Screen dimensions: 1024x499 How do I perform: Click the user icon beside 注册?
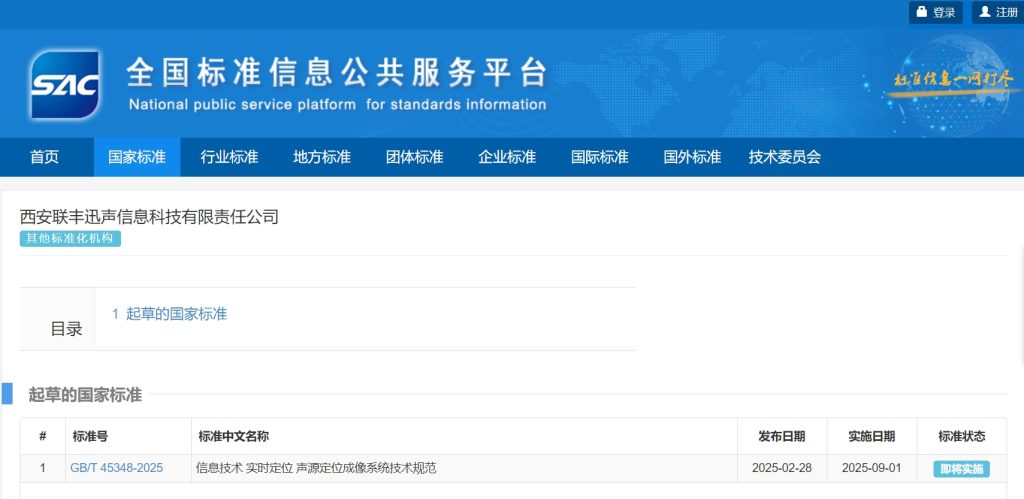[985, 12]
